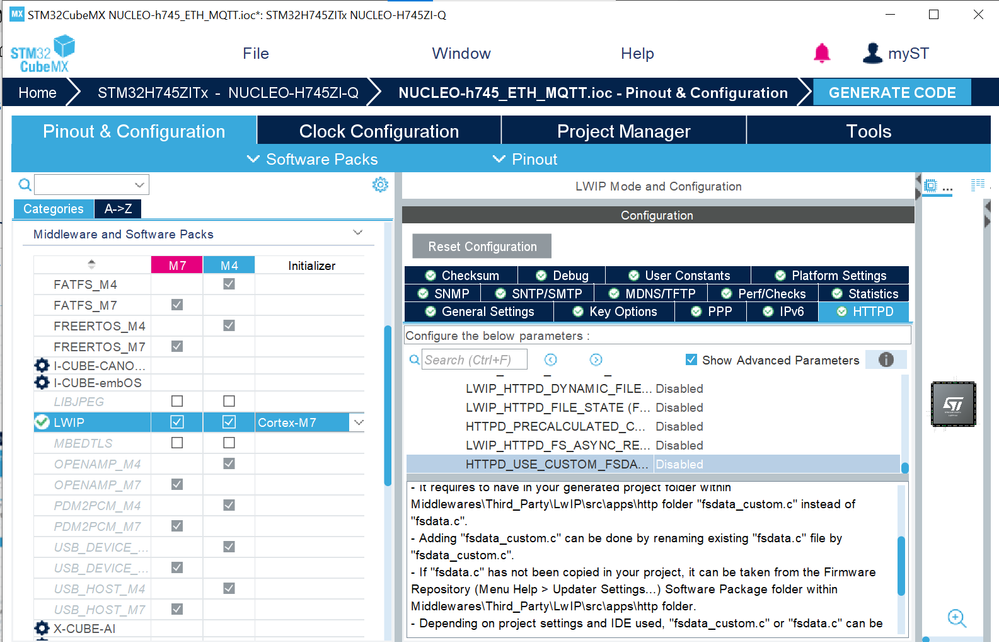Click the M7 column header

[x=177, y=265]
